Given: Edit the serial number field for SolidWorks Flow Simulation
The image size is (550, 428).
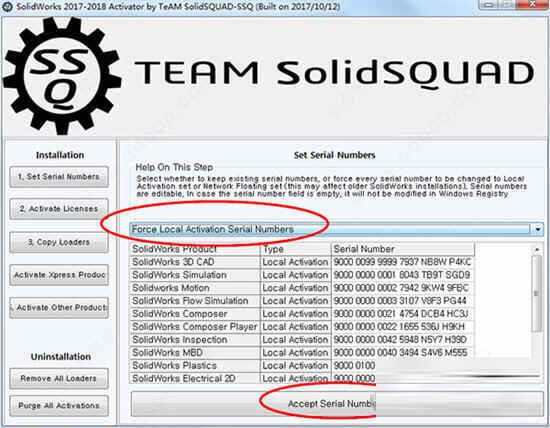Looking at the screenshot, I should click(x=403, y=301).
